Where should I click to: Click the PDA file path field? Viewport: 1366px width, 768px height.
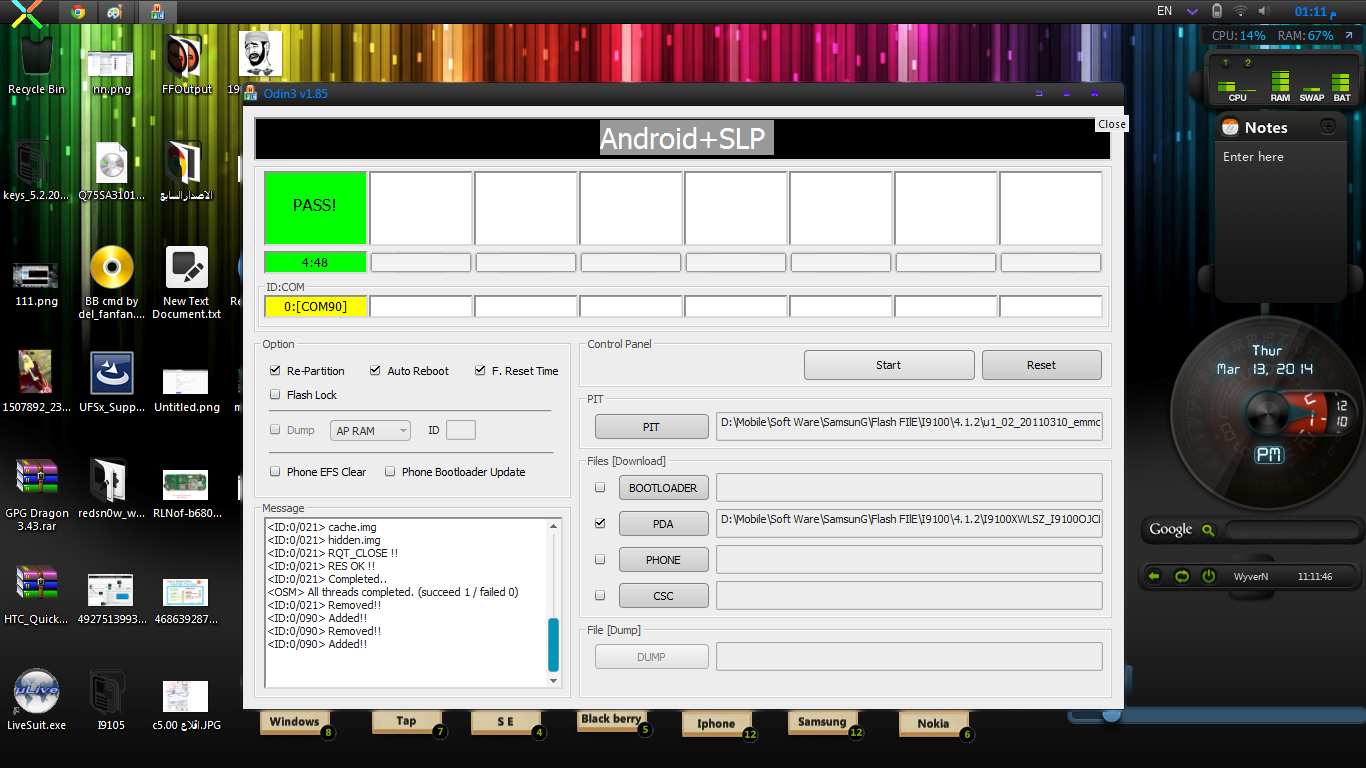point(909,523)
